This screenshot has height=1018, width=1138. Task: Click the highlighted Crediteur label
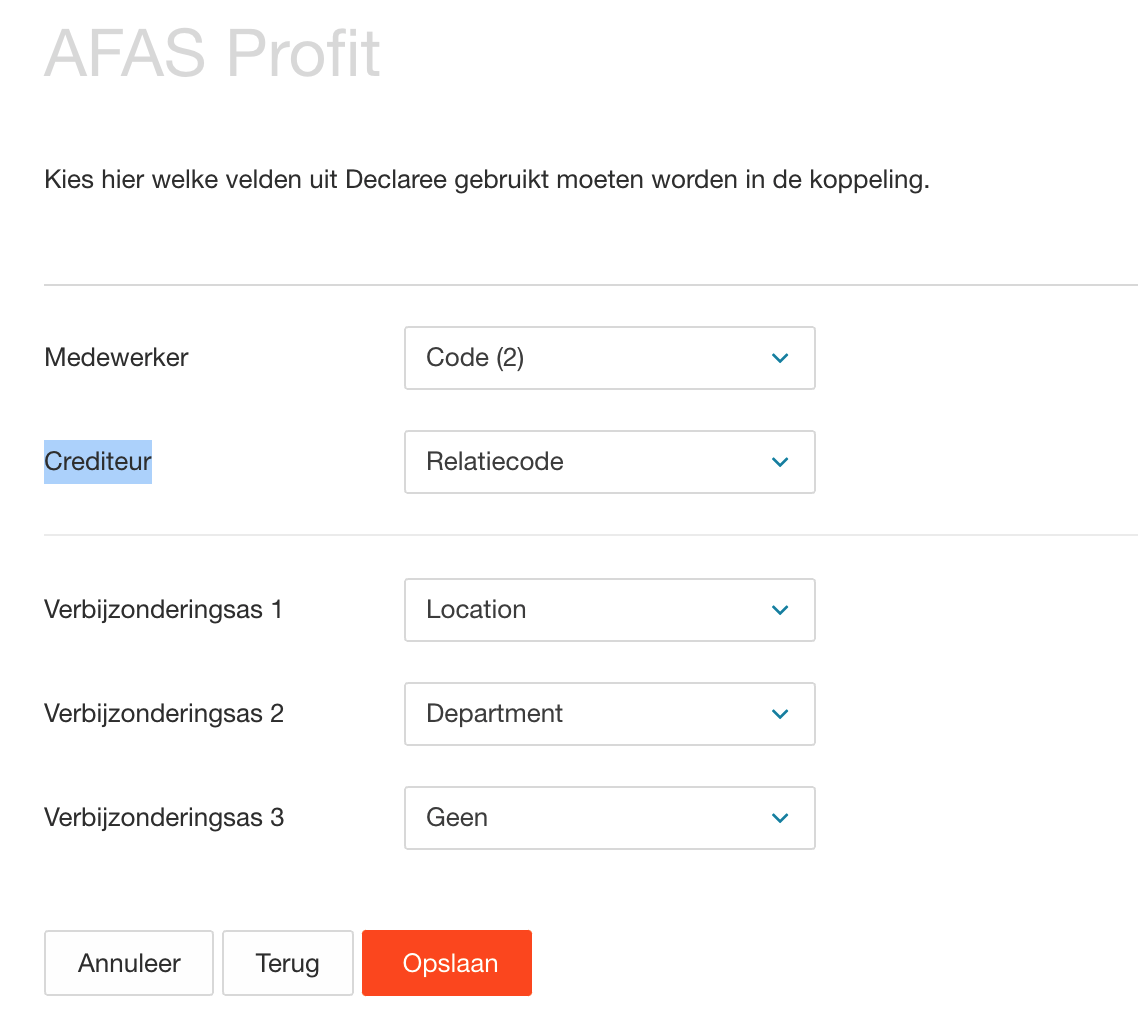[98, 461]
